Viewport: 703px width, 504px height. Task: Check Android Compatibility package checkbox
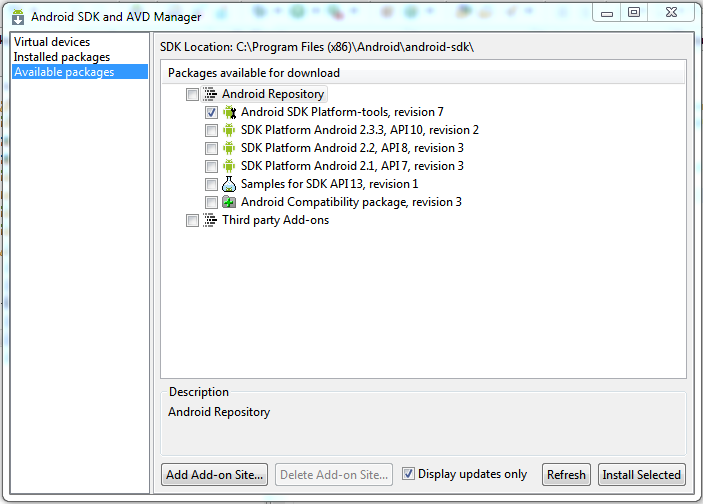pyautogui.click(x=211, y=202)
